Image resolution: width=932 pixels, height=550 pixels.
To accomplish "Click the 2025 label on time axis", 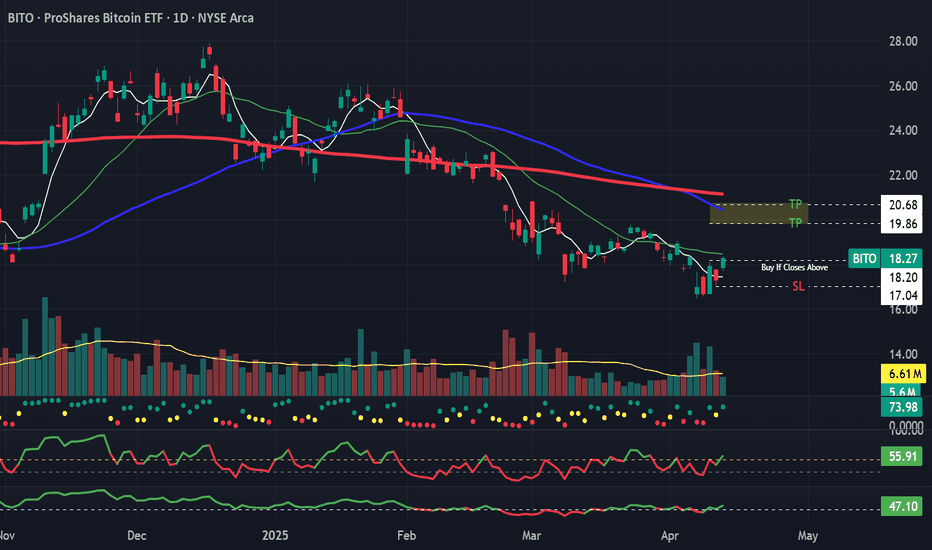I will pos(275,535).
